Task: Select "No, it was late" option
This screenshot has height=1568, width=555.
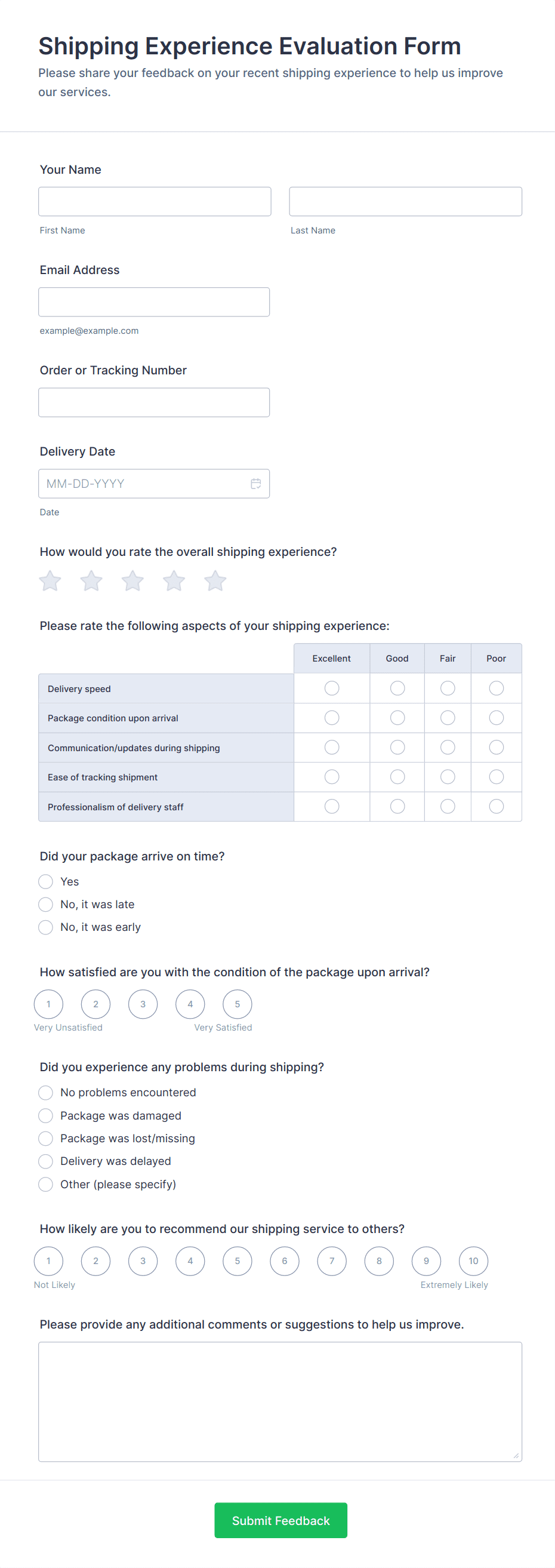Action: point(45,905)
